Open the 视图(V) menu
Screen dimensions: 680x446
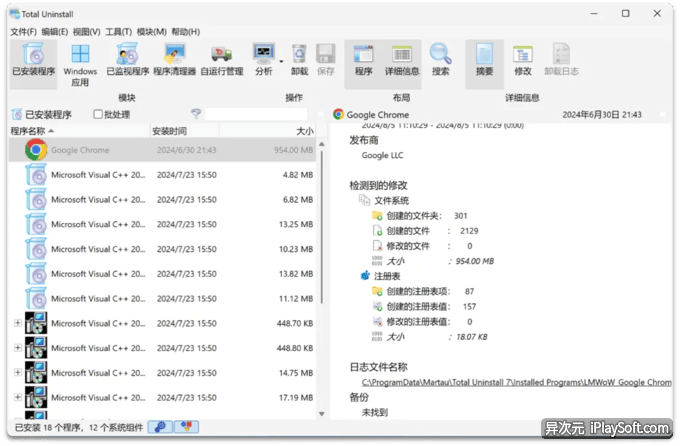(x=86, y=32)
